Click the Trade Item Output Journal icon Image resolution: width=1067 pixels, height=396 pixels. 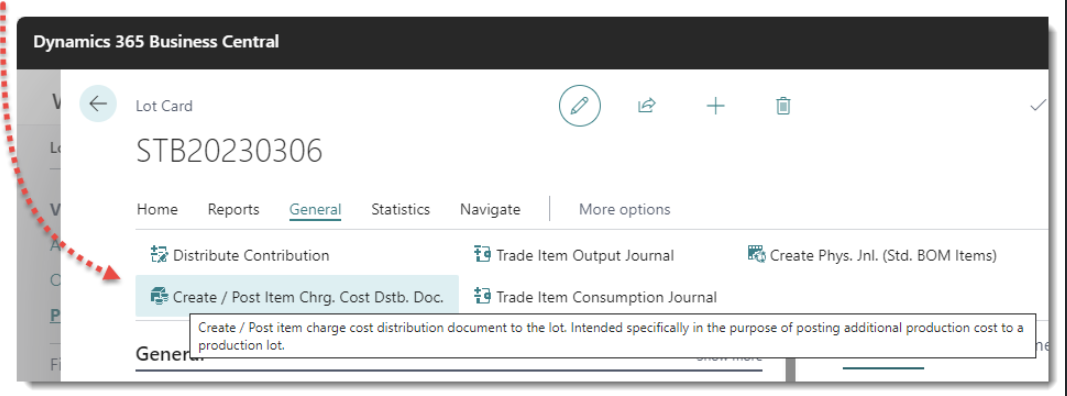point(482,255)
